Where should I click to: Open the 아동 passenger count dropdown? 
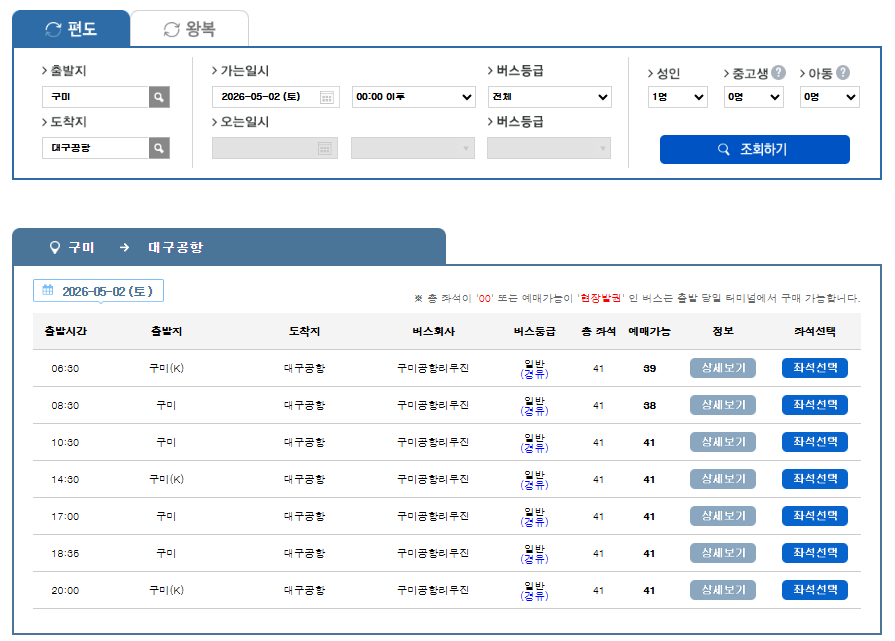(x=829, y=97)
